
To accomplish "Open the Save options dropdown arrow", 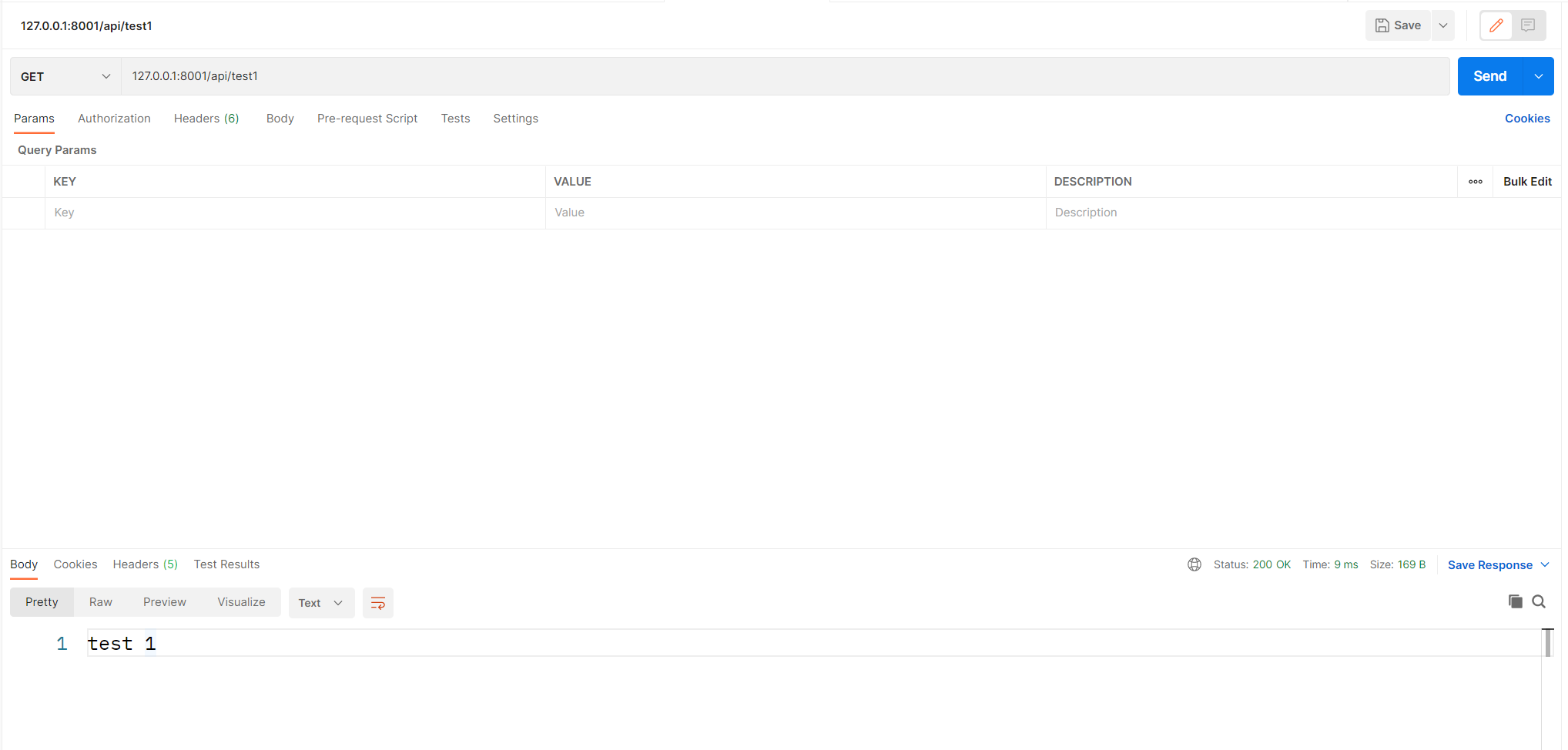I will coord(1443,25).
